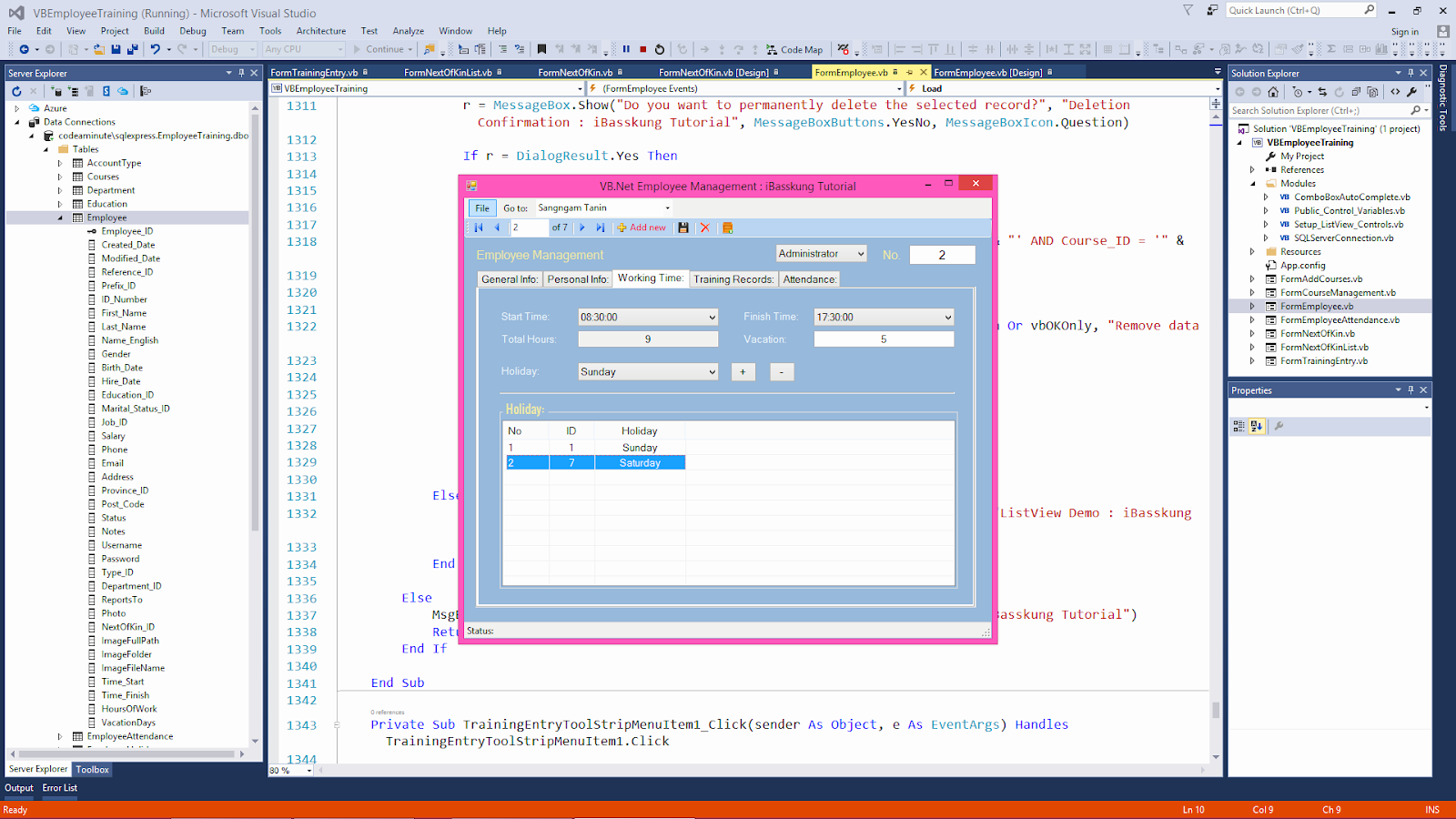Refresh the Server Explorer connections
Image resolution: width=1456 pixels, height=819 pixels.
(x=15, y=91)
